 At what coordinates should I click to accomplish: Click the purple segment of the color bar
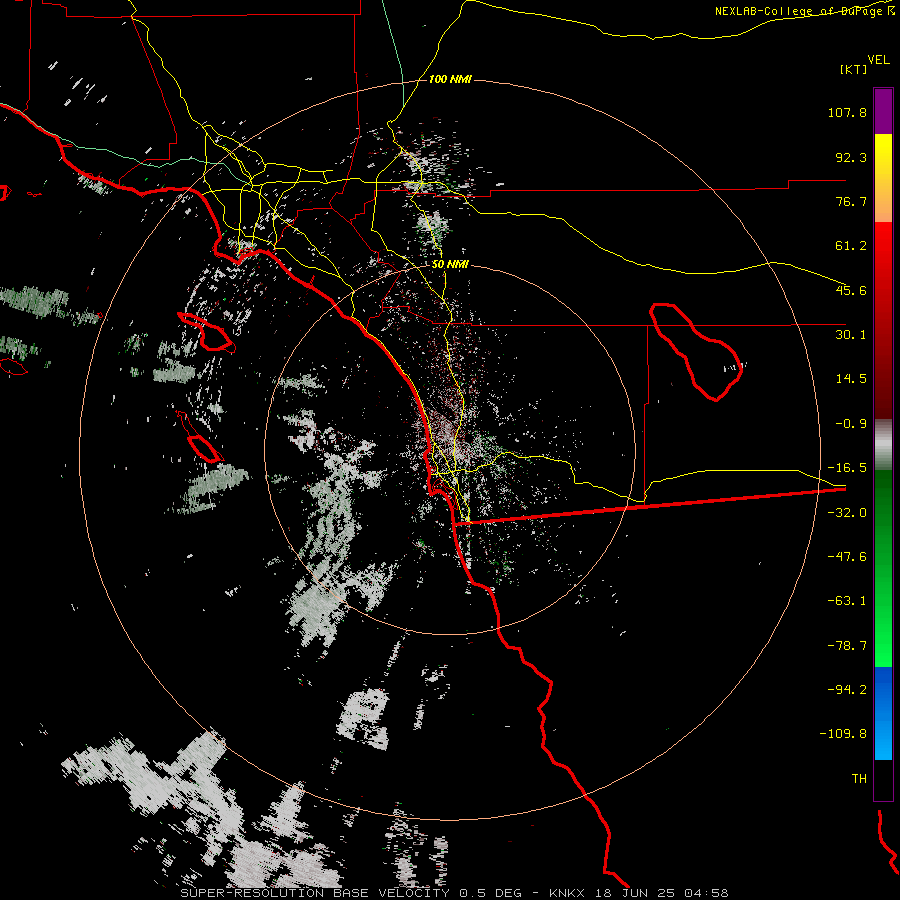point(883,111)
